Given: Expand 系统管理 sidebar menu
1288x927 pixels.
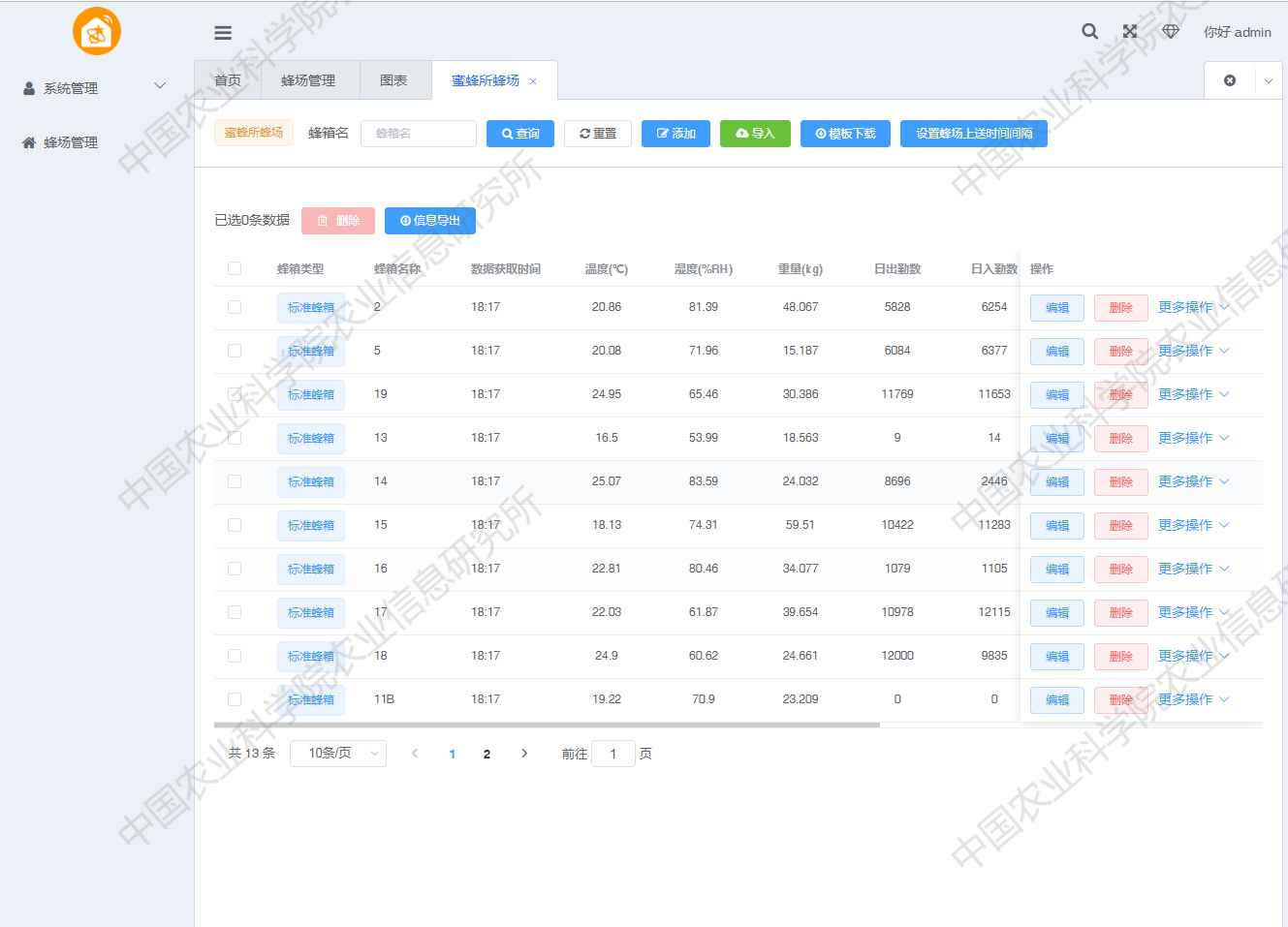Looking at the screenshot, I should [94, 88].
